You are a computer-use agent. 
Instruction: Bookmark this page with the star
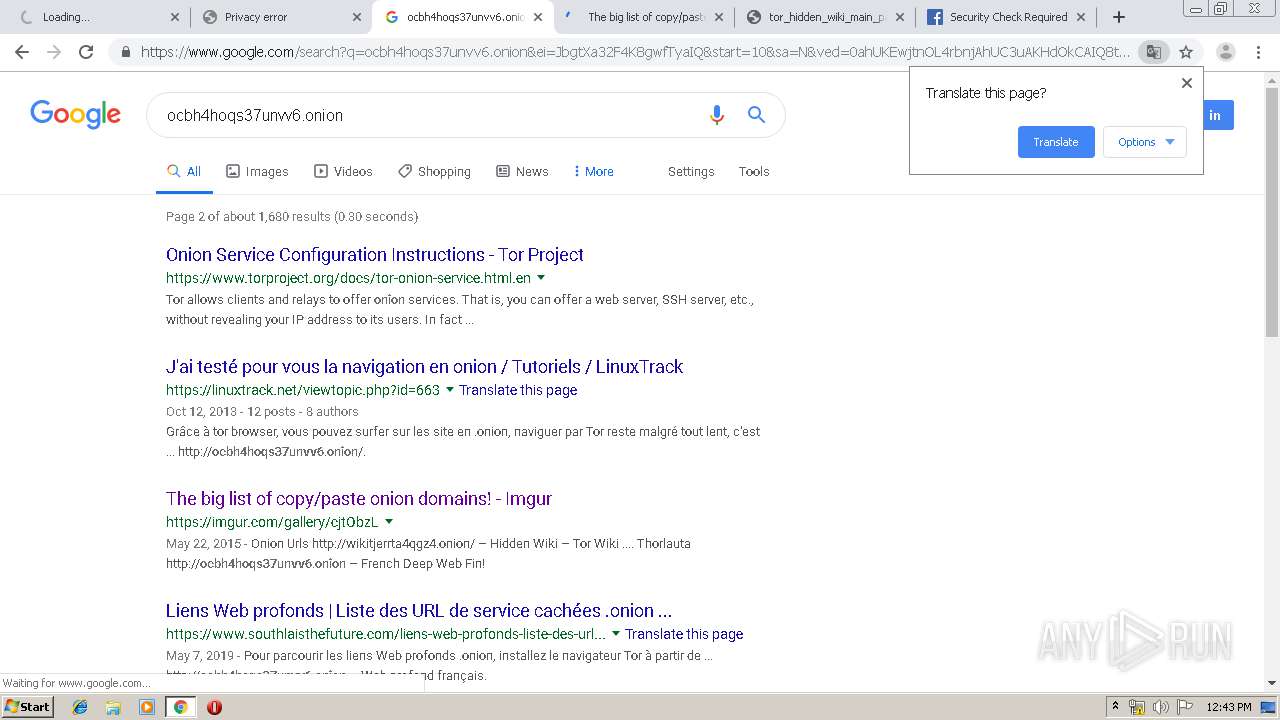pos(1186,52)
